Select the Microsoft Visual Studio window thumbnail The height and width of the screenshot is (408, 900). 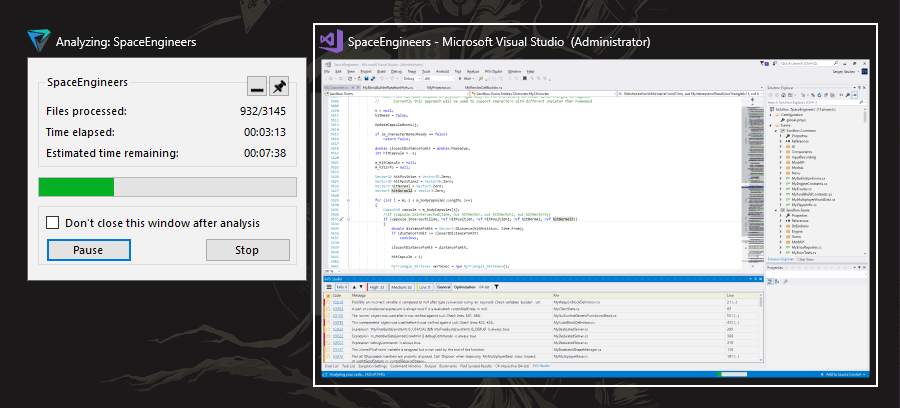(595, 205)
